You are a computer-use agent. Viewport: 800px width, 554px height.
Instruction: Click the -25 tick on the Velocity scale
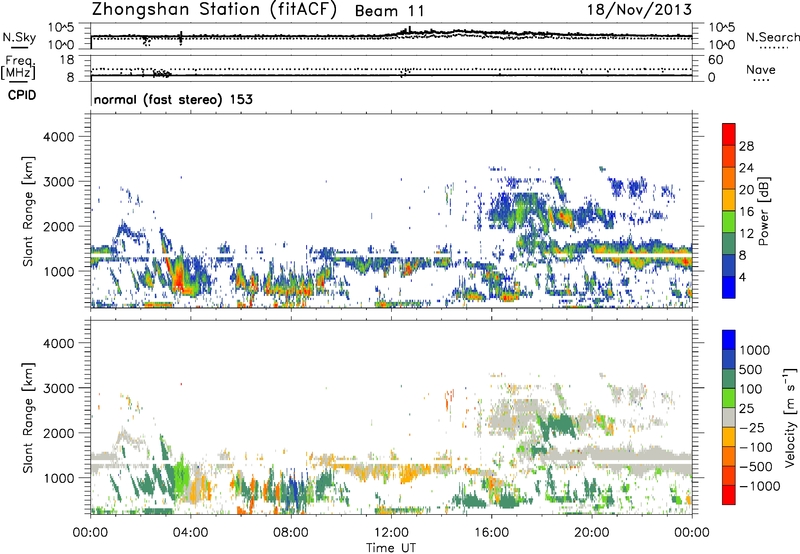(x=751, y=427)
